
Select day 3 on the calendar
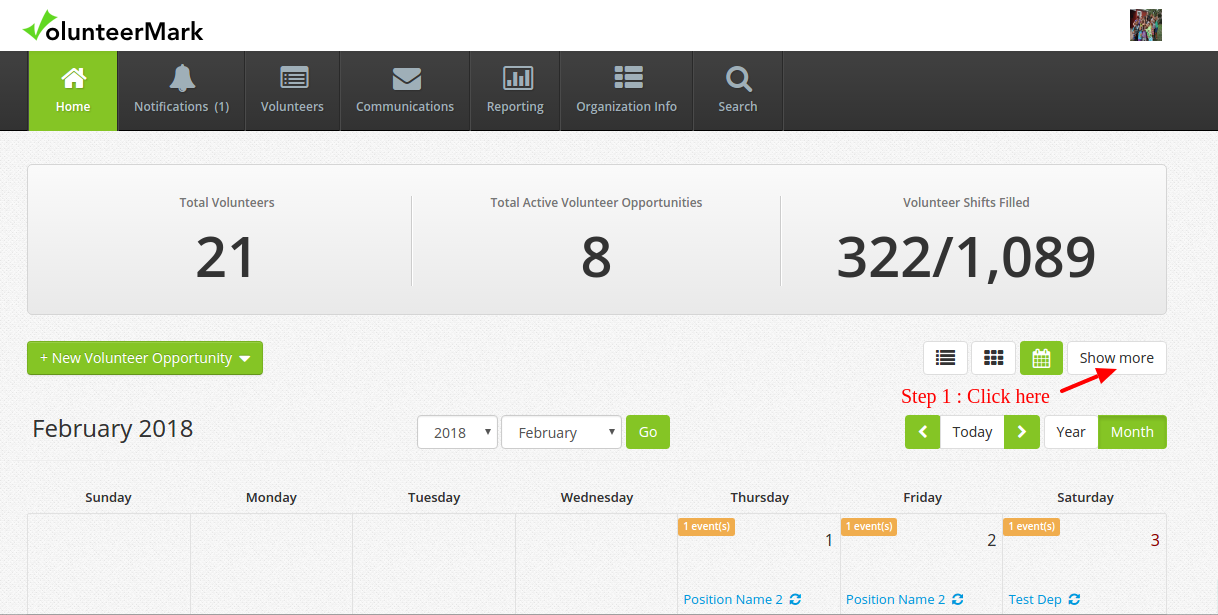point(1155,541)
